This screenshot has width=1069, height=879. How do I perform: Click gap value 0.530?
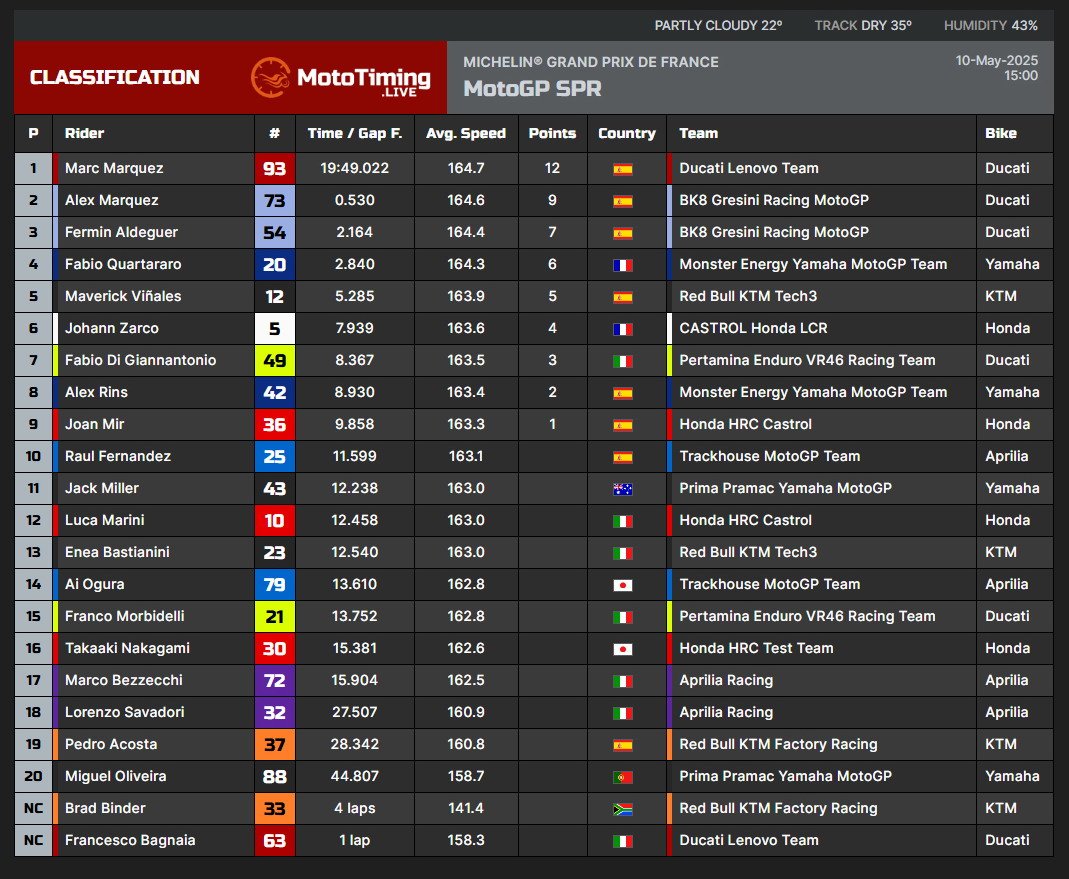(x=355, y=200)
